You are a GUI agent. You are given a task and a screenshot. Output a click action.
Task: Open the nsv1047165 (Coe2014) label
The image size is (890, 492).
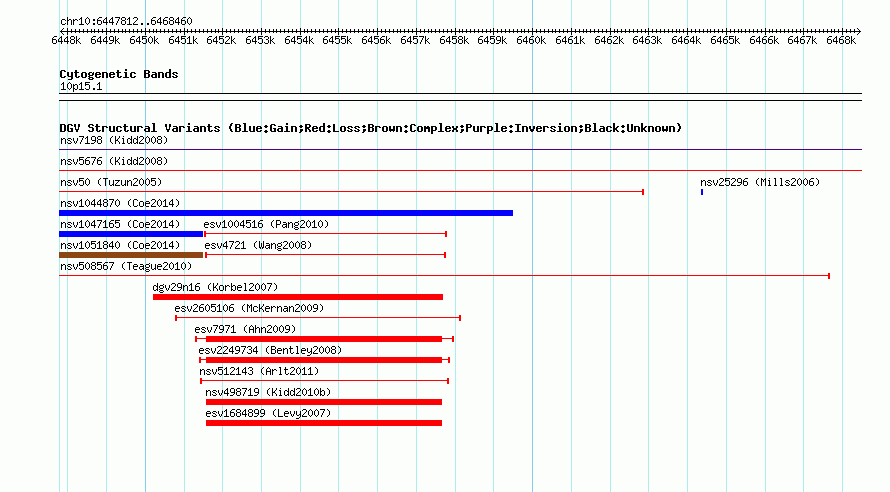tap(120, 224)
